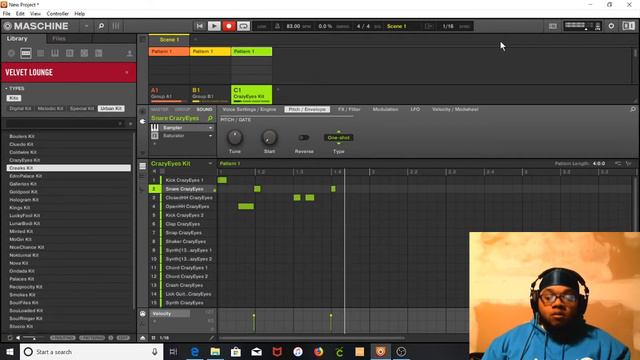Open the CrazyEyes Kit group dropdown
Viewport: 640px width, 360px height.
tap(210, 164)
